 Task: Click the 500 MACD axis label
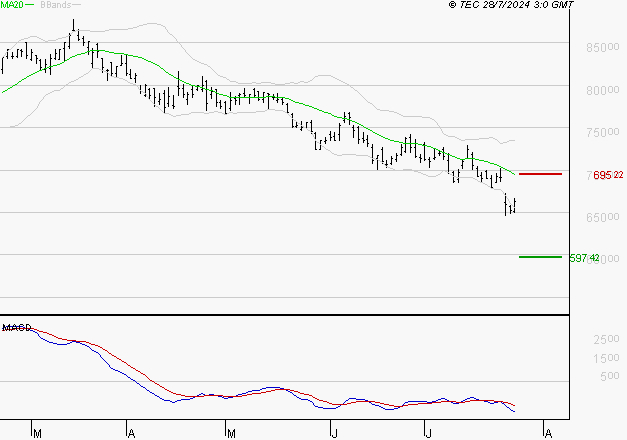(x=610, y=376)
